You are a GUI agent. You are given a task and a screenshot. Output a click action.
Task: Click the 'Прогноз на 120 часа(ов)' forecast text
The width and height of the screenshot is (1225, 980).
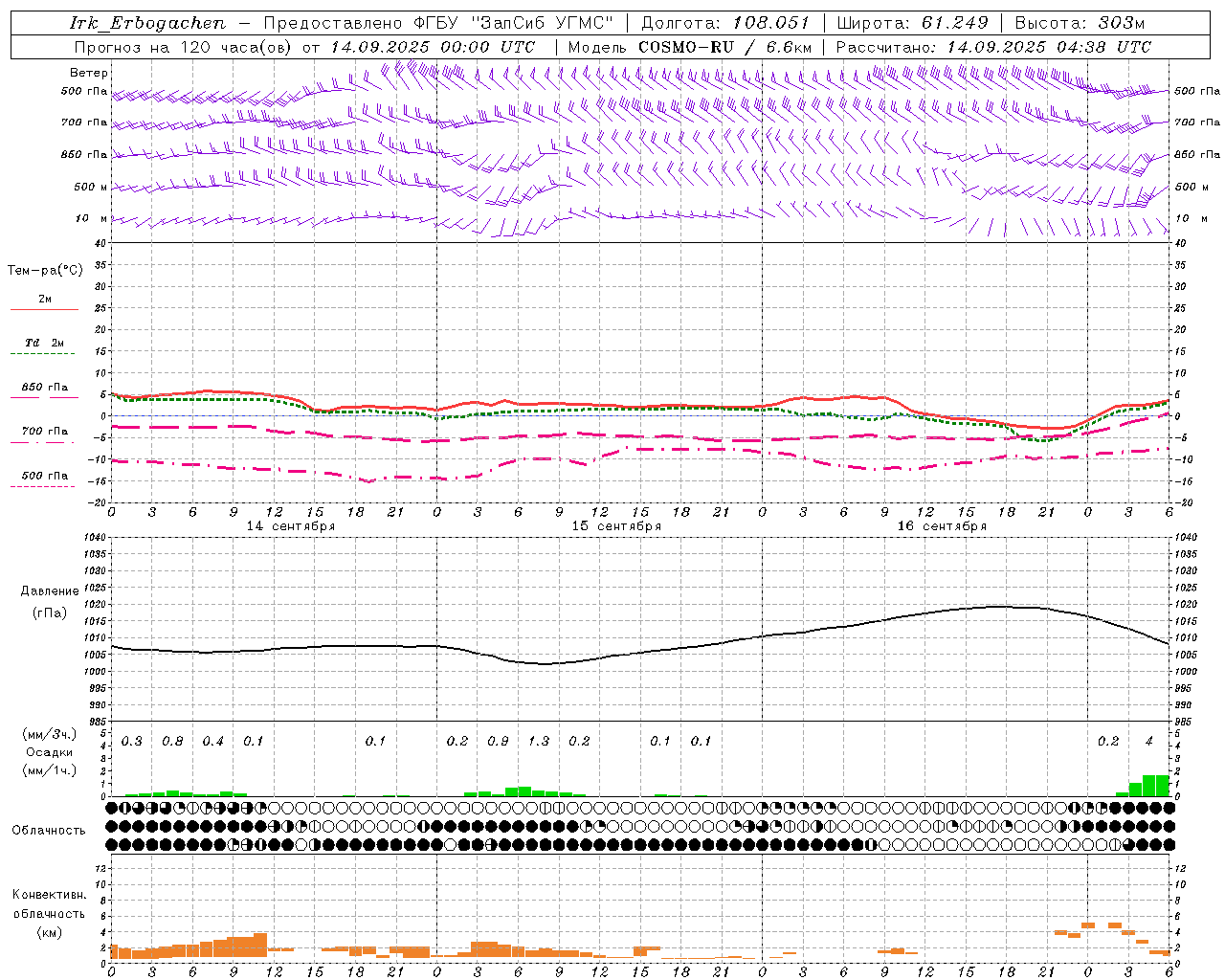(184, 47)
